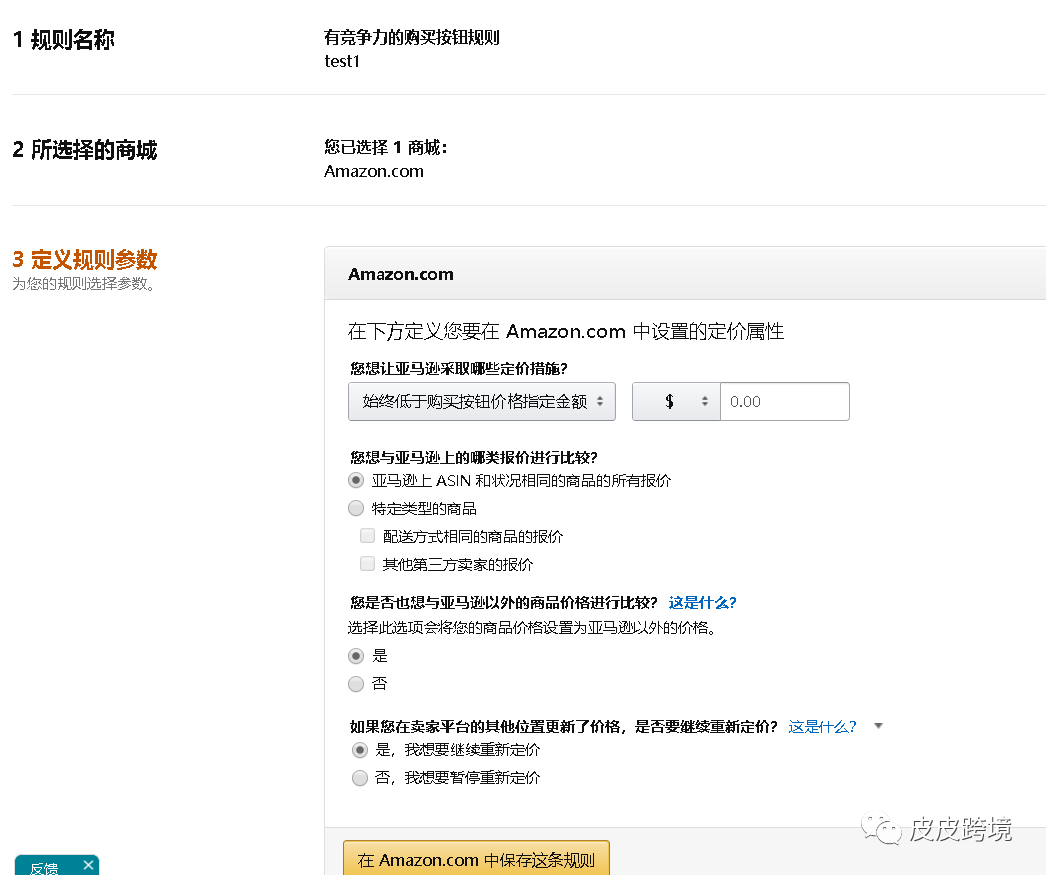1046x875 pixels.
Task: Click the 为您的规则选择参数。 helper text
Action: [x=84, y=283]
